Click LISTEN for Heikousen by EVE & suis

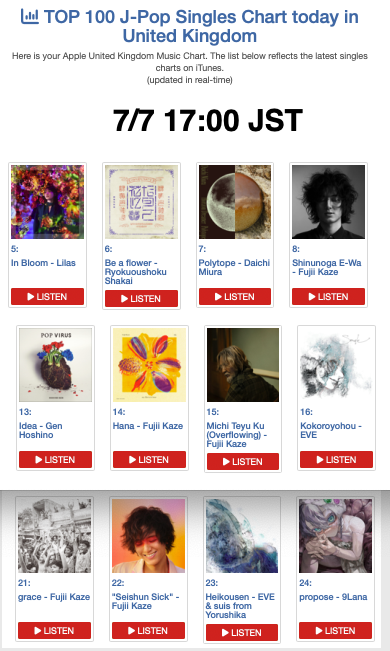(242, 632)
